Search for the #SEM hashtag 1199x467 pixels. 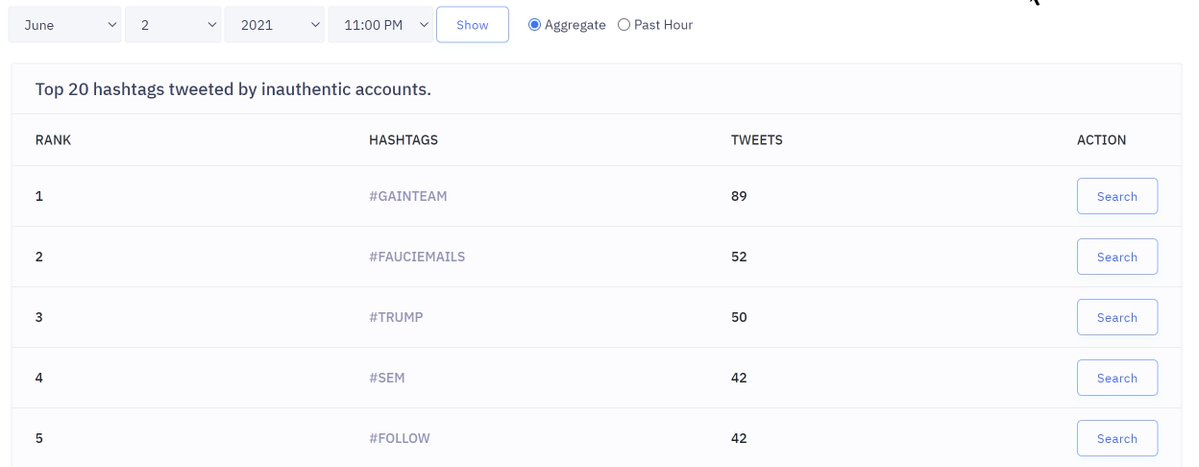click(x=1117, y=378)
